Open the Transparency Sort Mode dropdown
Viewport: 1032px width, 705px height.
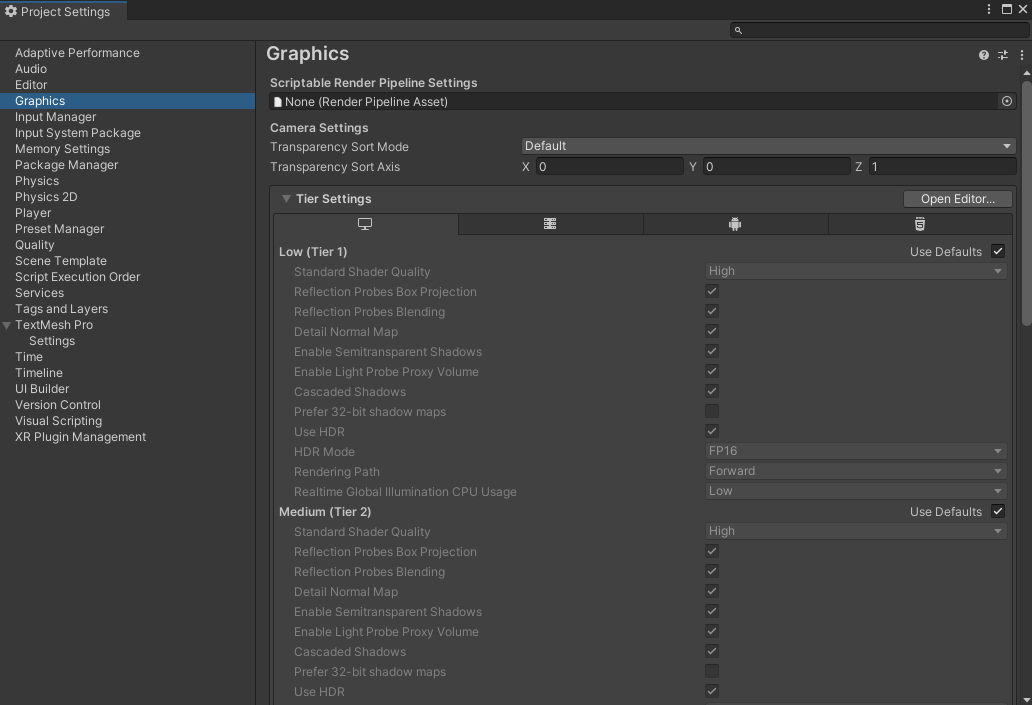768,146
